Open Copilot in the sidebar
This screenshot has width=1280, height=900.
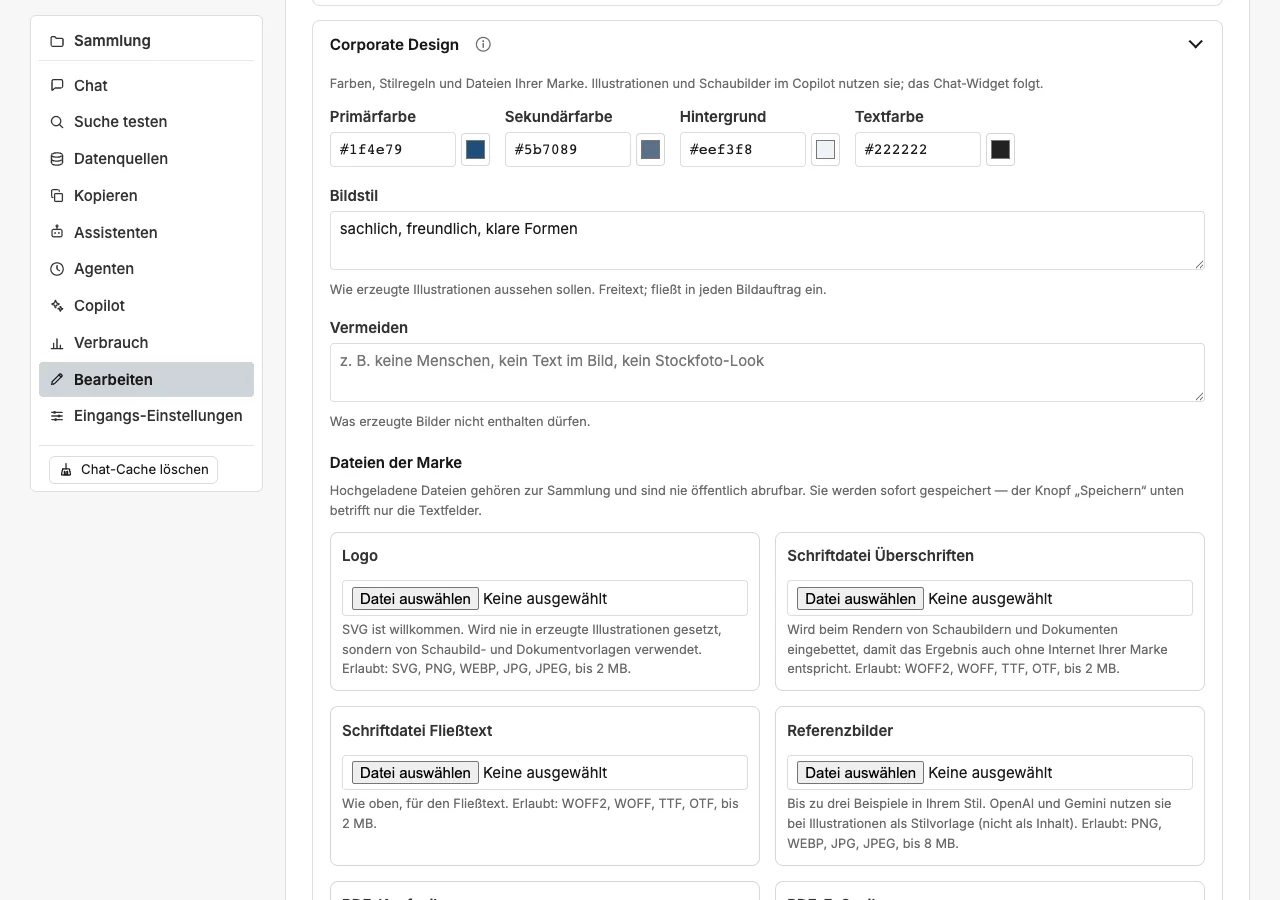point(146,306)
